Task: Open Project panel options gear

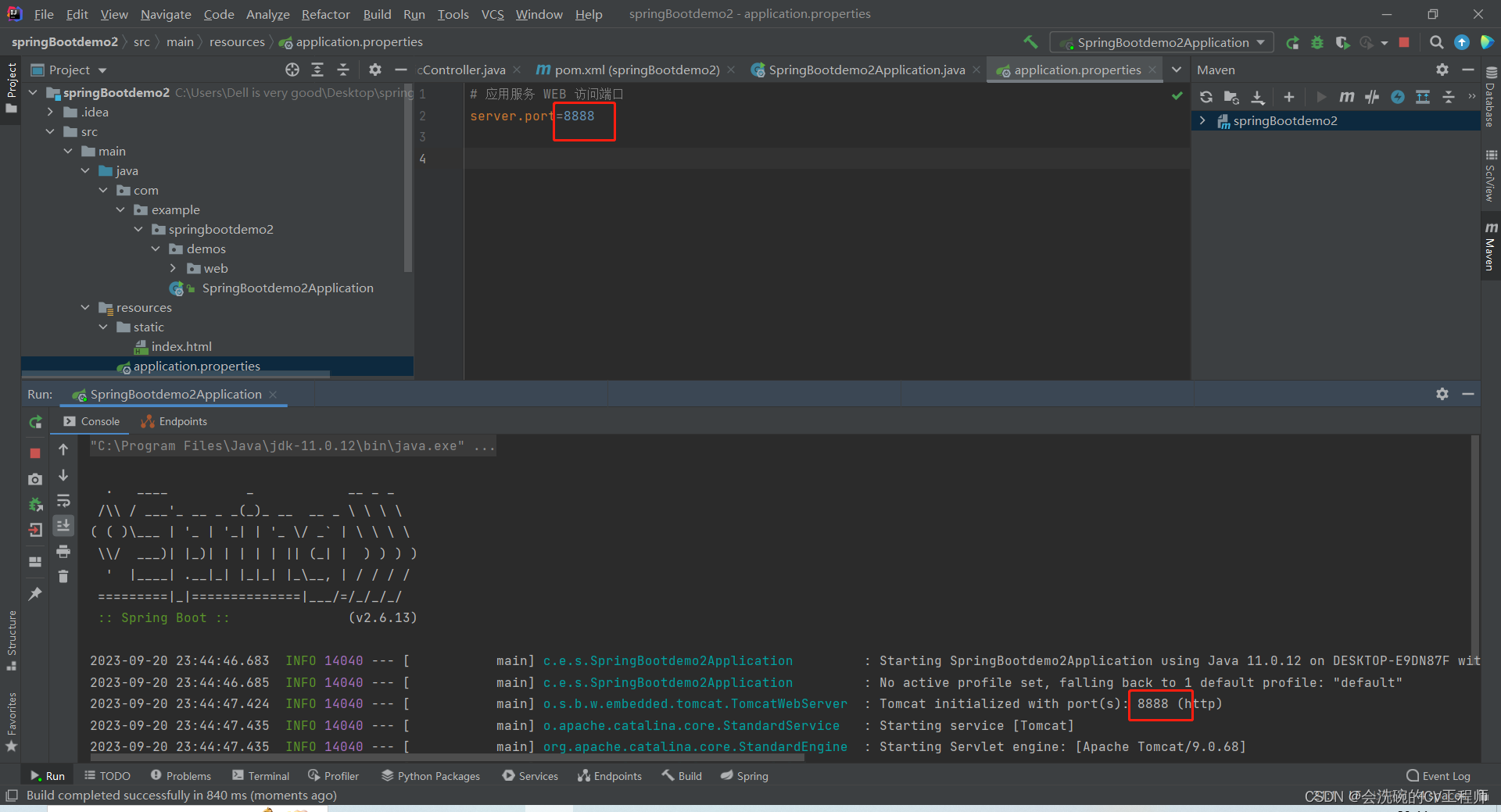Action: coord(375,70)
